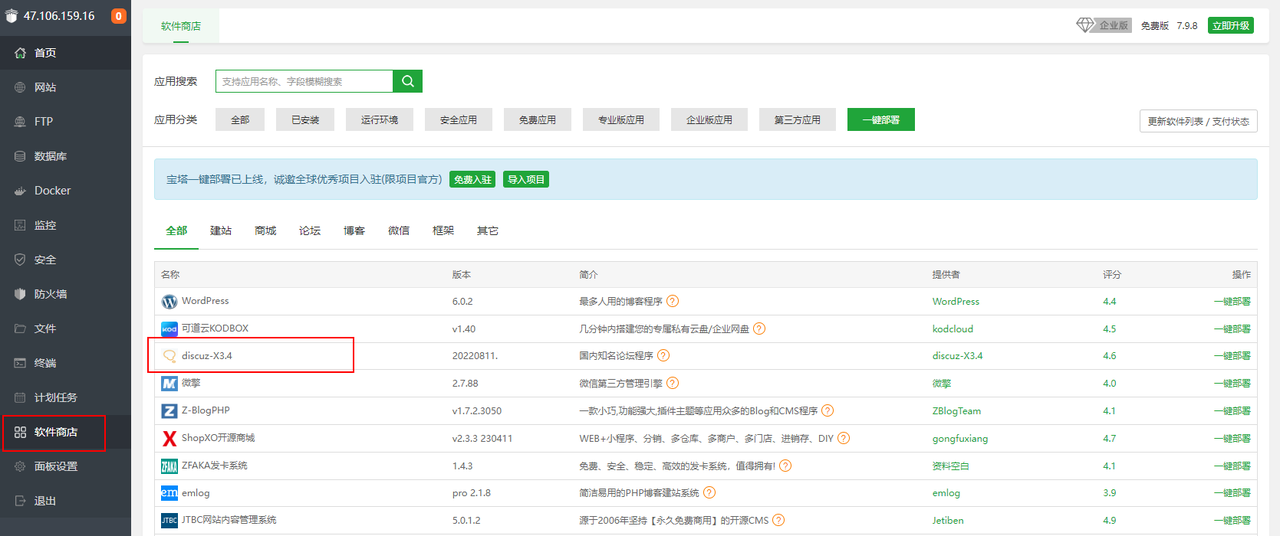Open 首页 in the sidebar
Screen dimensions: 1280x536
(65, 53)
